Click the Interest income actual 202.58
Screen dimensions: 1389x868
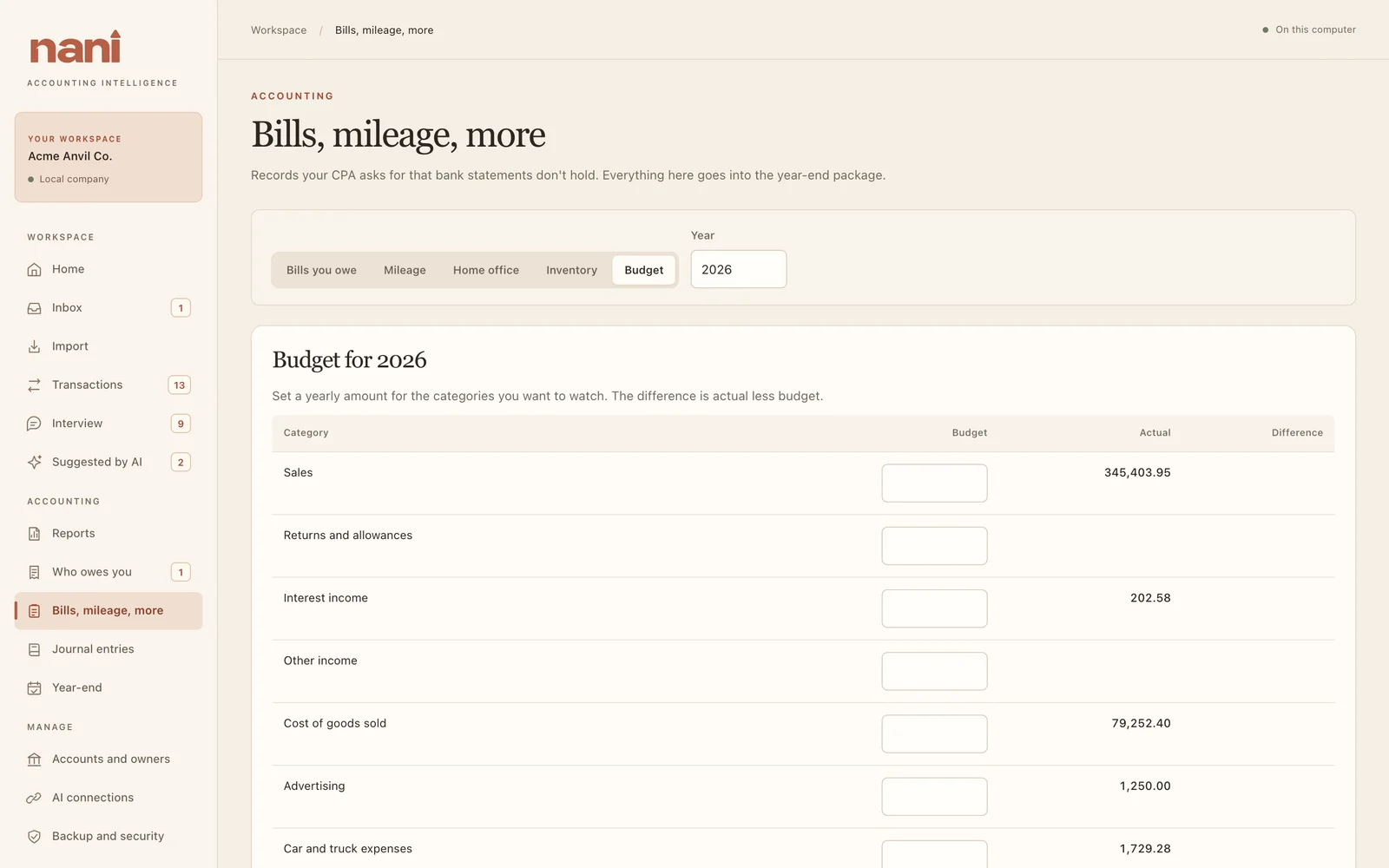coord(1150,598)
